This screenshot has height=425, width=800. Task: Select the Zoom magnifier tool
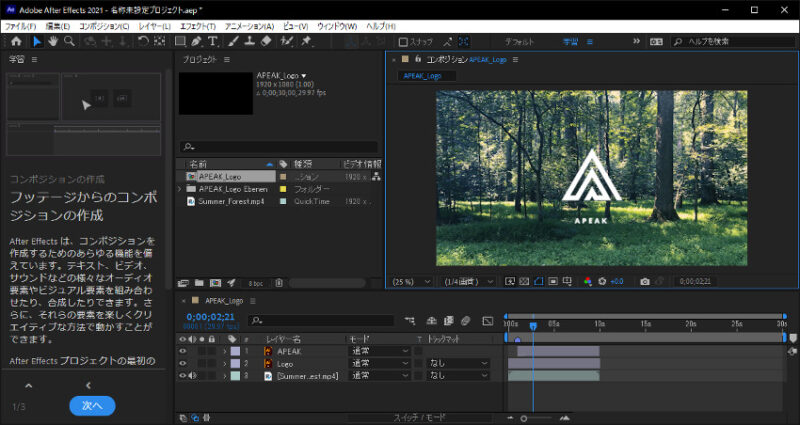tap(69, 41)
